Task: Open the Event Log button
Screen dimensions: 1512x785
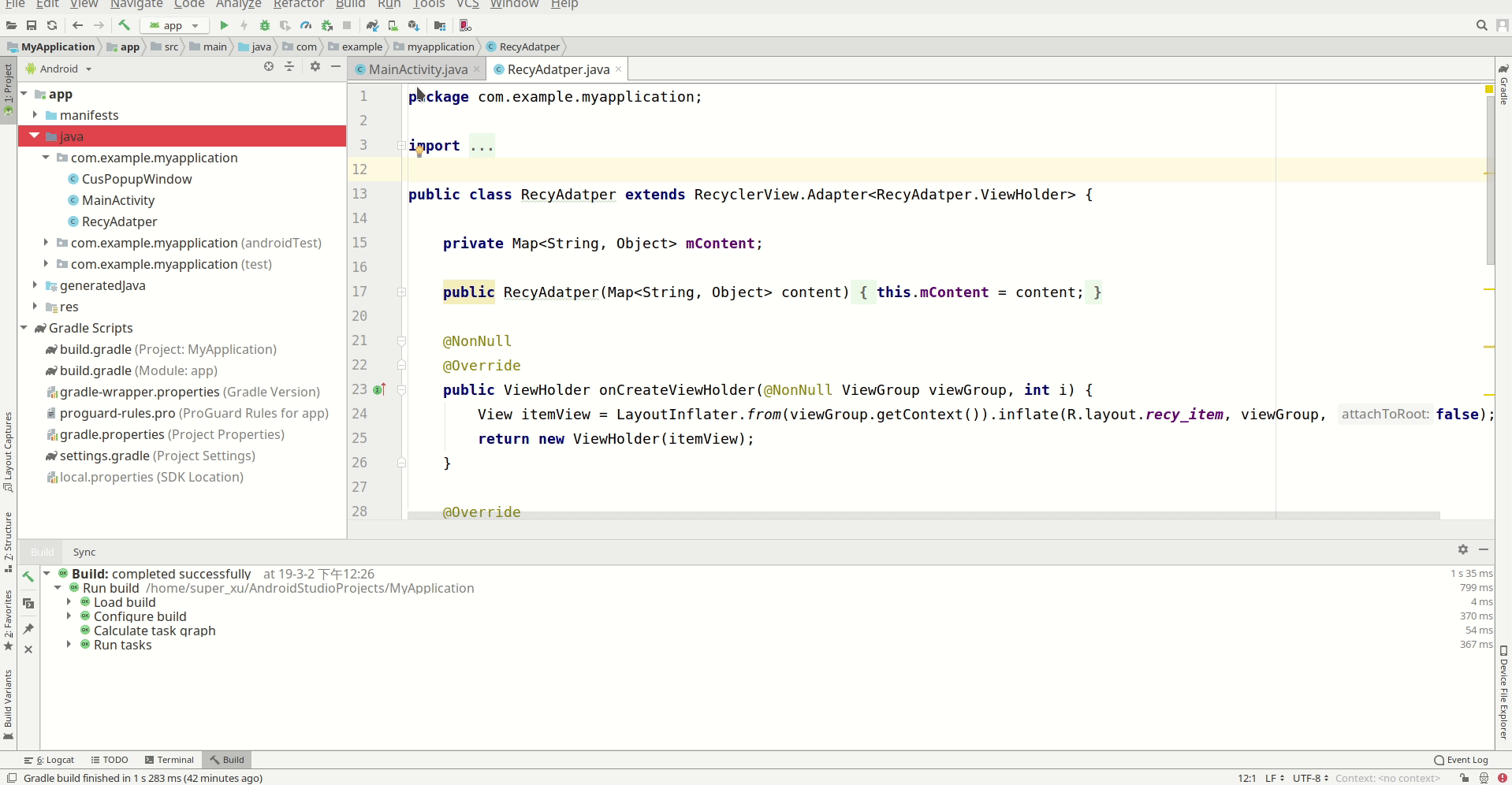Action: [x=1461, y=760]
